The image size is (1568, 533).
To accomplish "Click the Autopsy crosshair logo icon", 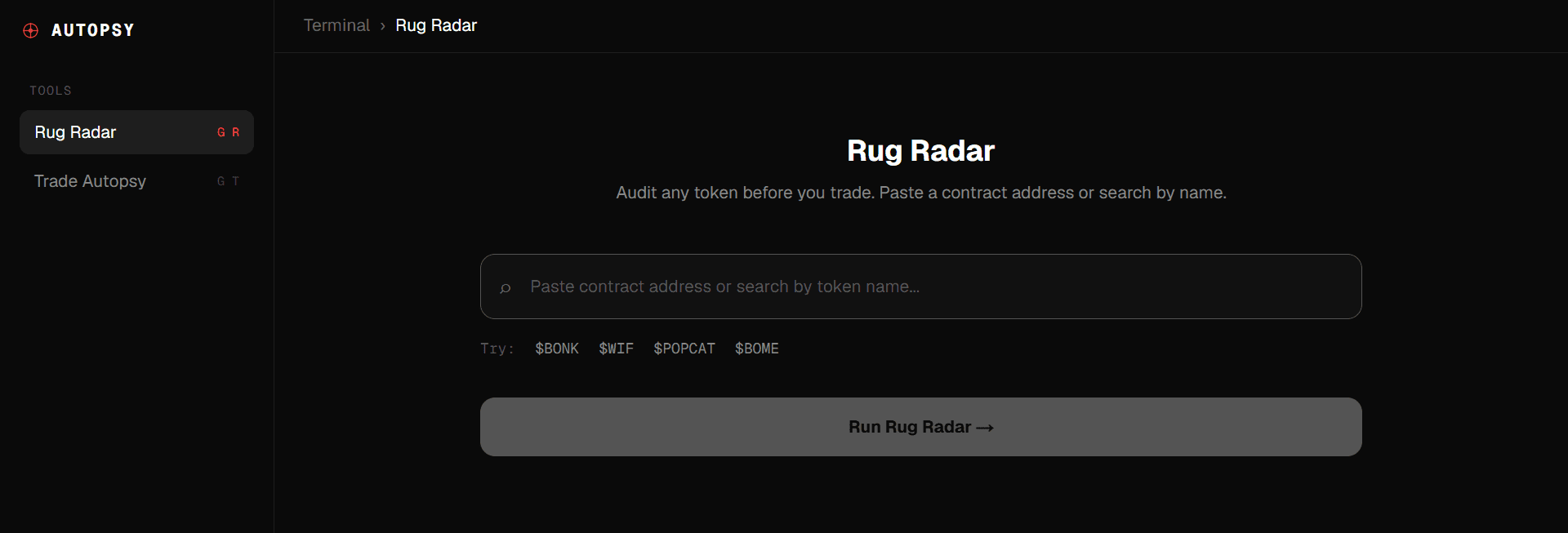I will tap(31, 31).
